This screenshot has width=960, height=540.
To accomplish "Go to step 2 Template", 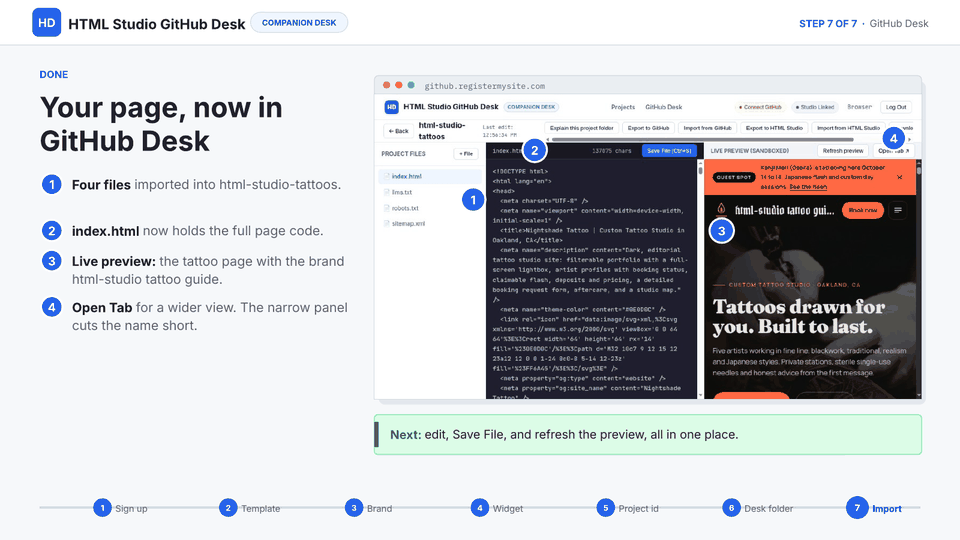I will coord(250,508).
